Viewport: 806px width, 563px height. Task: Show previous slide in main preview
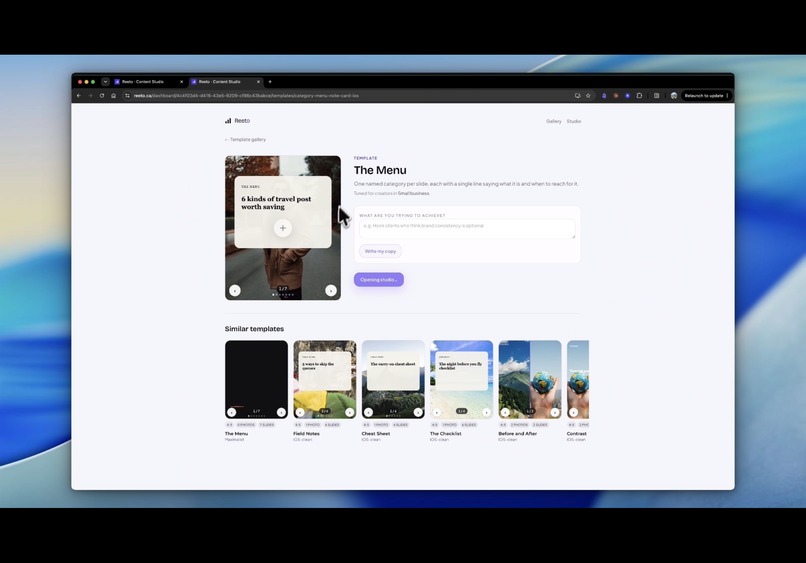coord(235,290)
